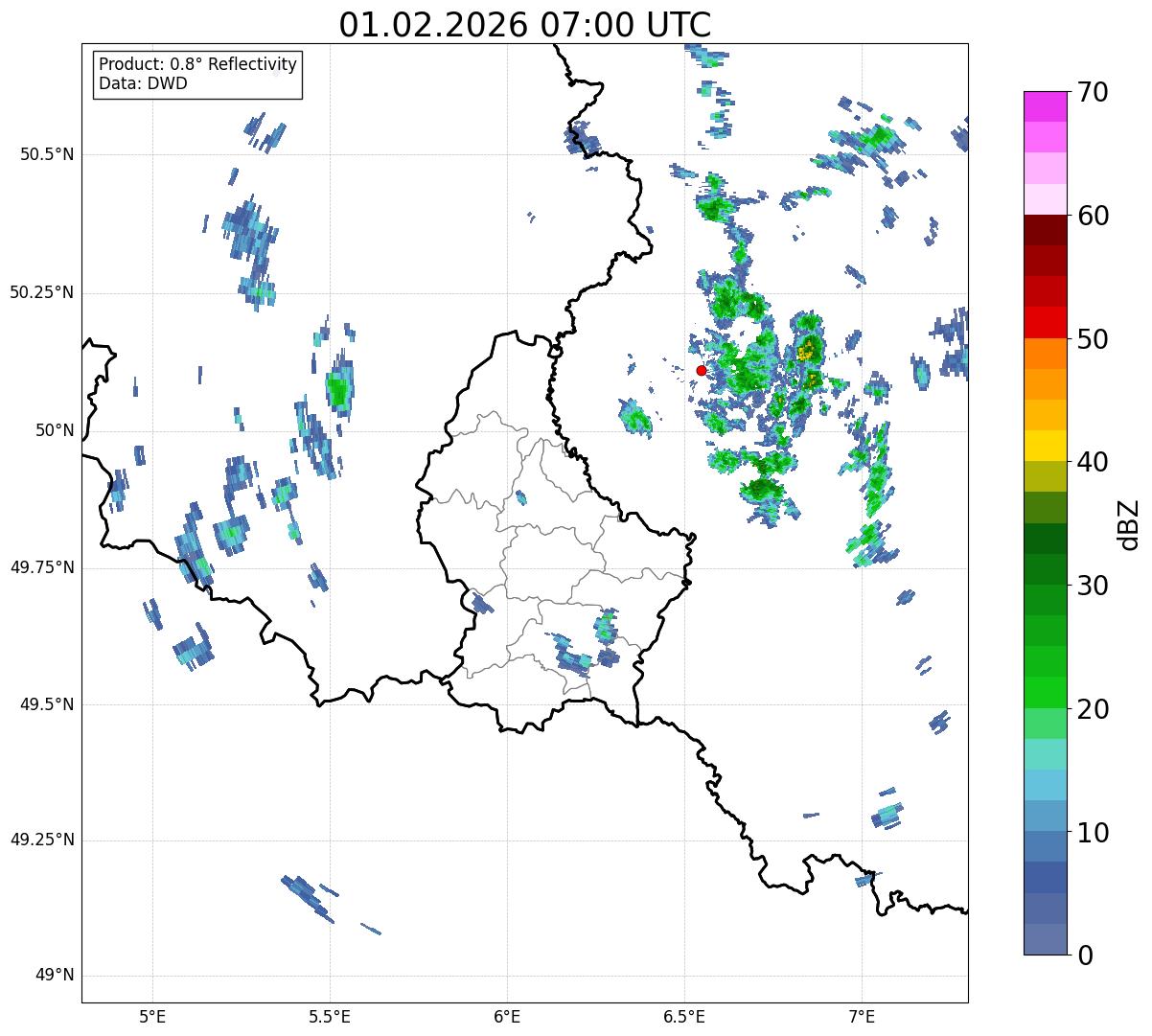The image size is (1152, 1036).
Task: Click the colorbar tick label 0
Action: click(1085, 955)
